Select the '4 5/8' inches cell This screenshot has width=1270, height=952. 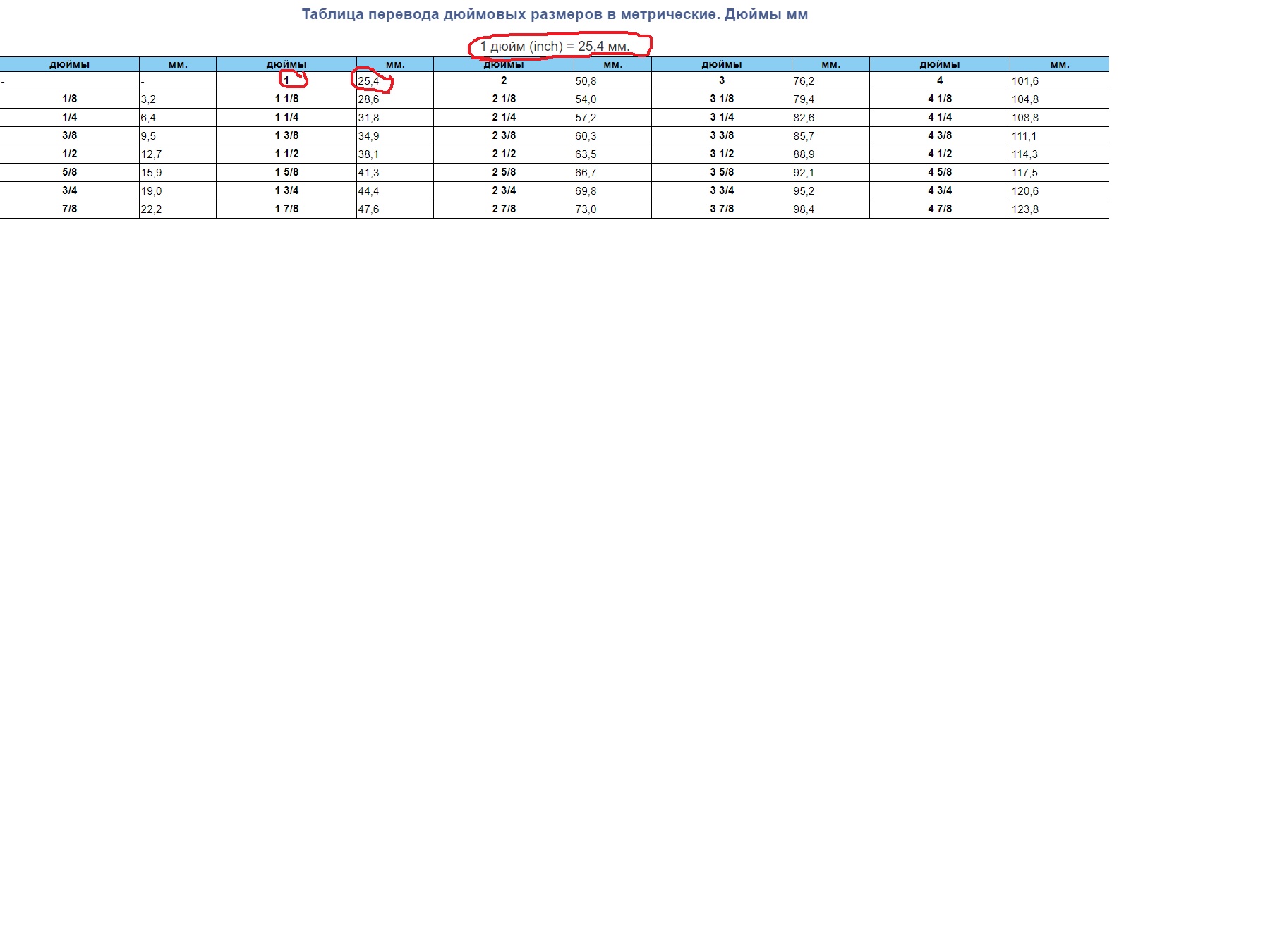pyautogui.click(x=940, y=172)
